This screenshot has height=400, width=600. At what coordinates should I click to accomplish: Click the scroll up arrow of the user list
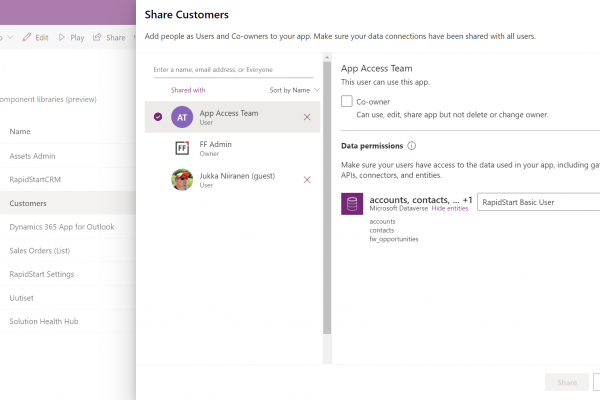coord(327,57)
